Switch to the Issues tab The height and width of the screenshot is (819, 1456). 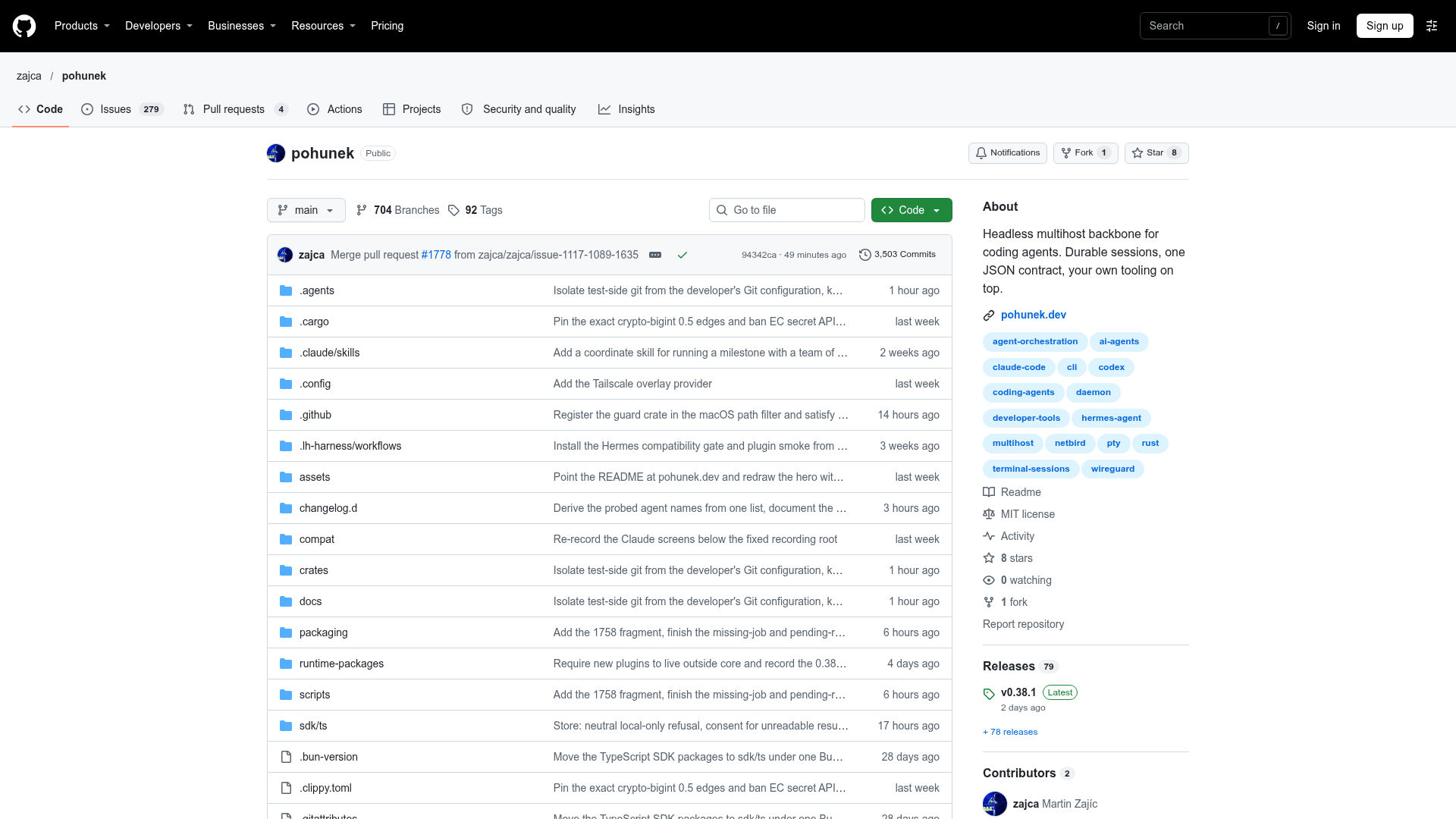pyautogui.click(x=122, y=109)
